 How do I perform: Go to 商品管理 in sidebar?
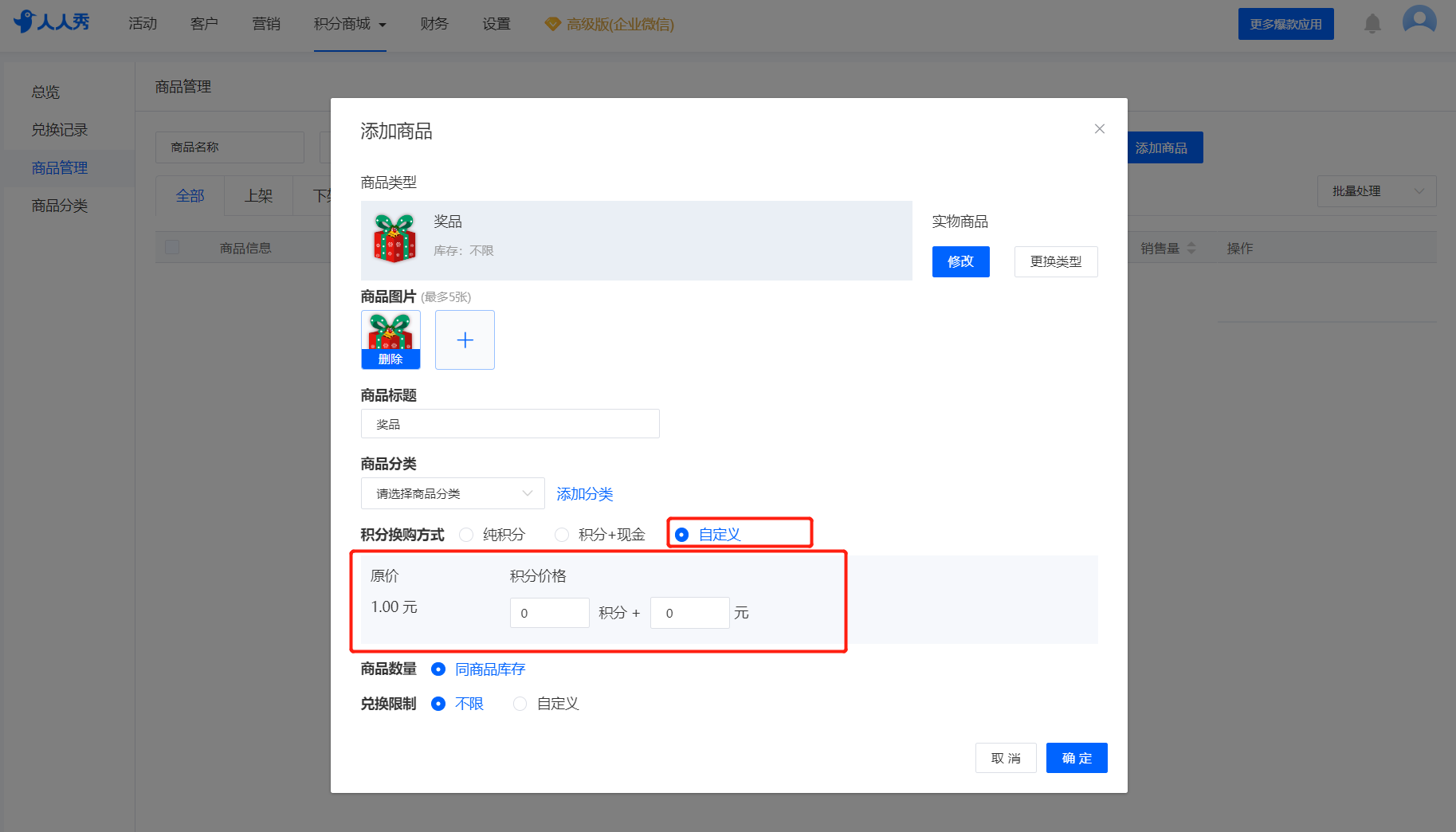coord(60,168)
